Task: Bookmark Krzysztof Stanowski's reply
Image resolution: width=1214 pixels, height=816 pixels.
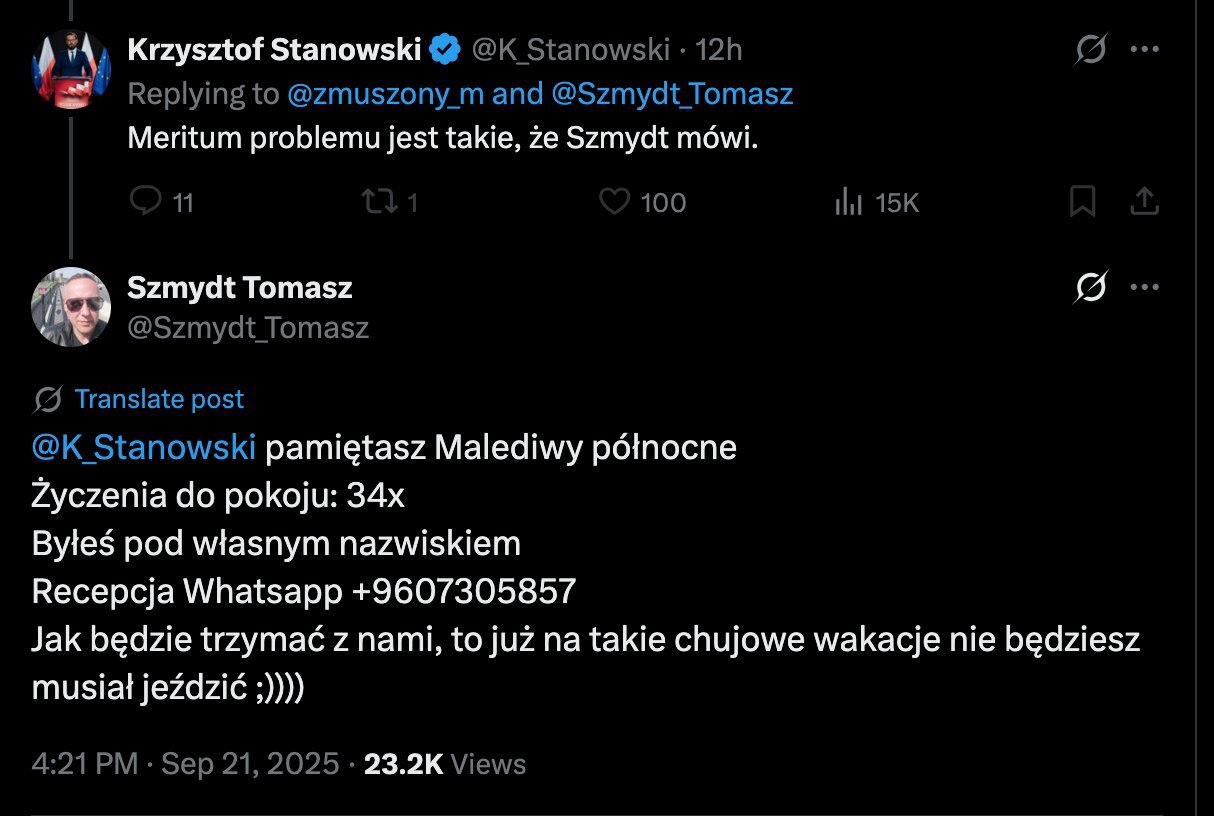Action: [1082, 202]
